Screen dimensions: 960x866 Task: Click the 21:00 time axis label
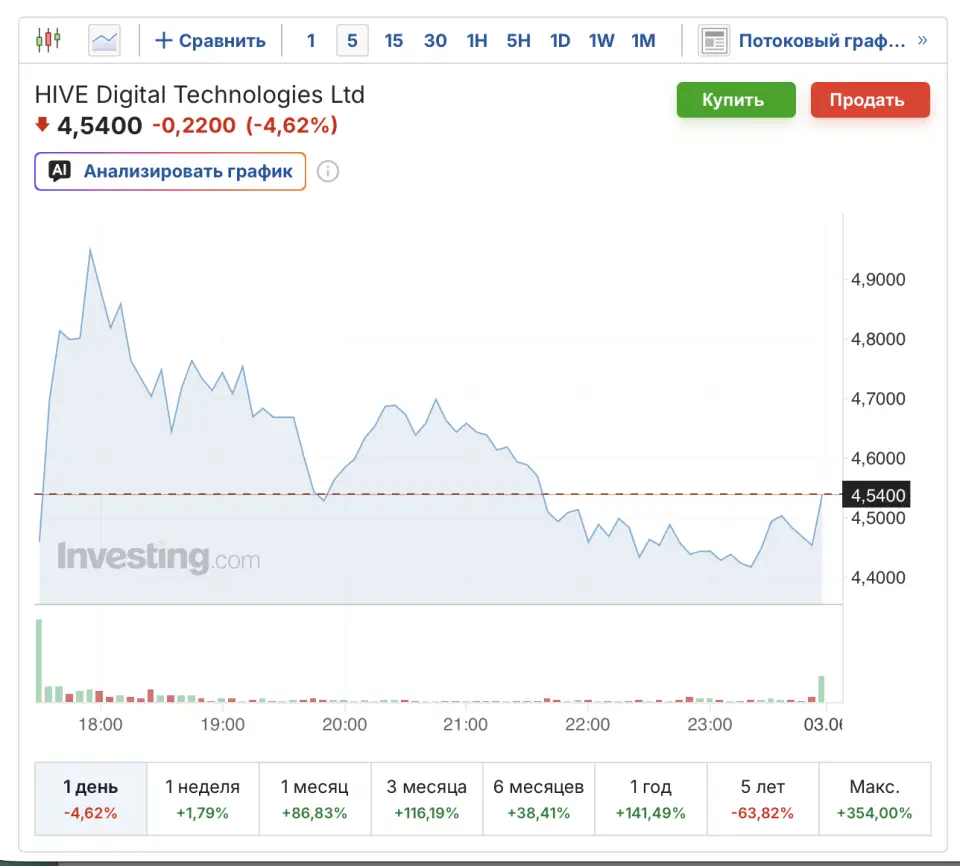click(x=465, y=725)
